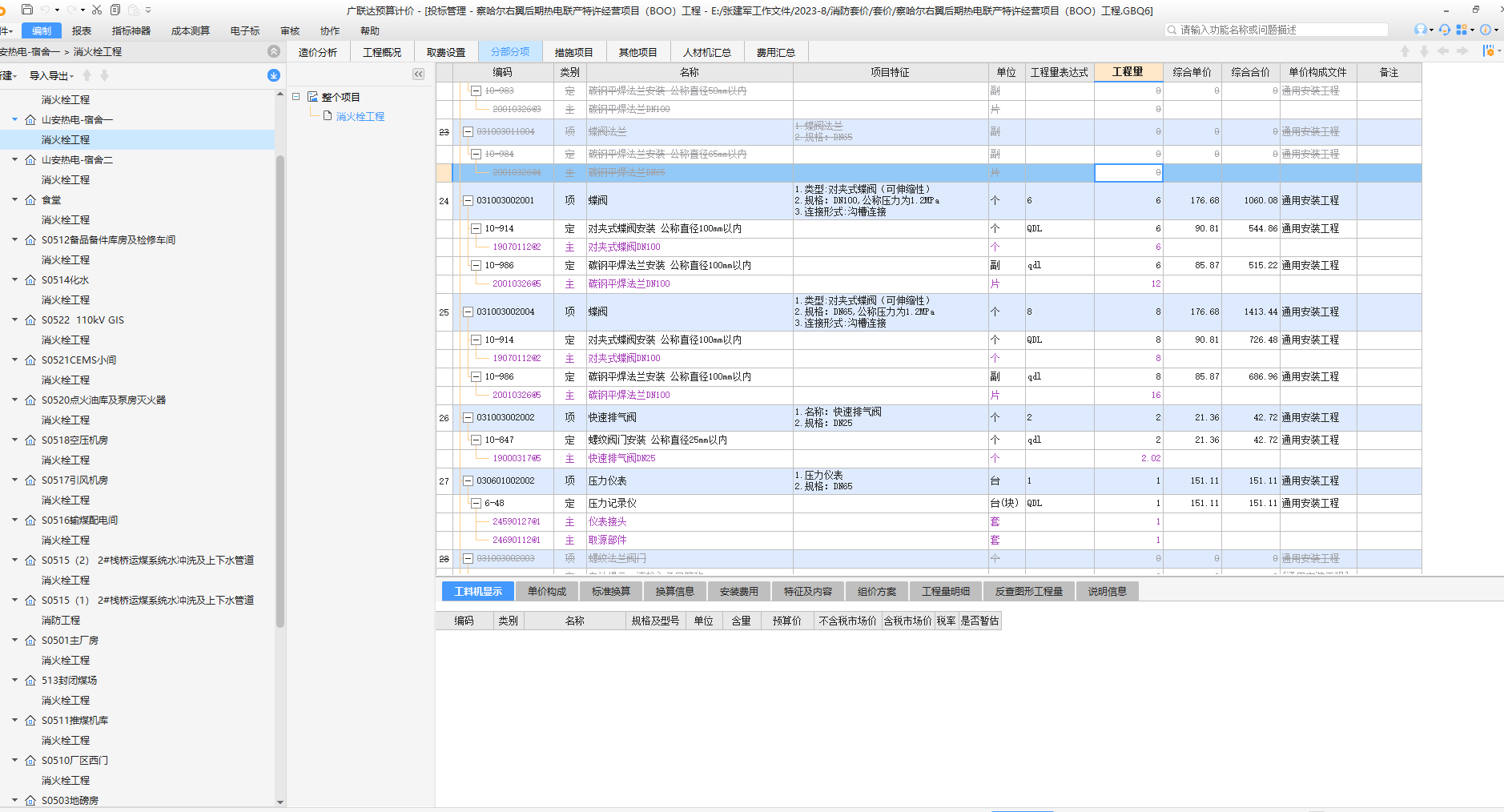The height and width of the screenshot is (812, 1504).
Task: Open the 工程量明细 bottom tab
Action: pos(946,591)
